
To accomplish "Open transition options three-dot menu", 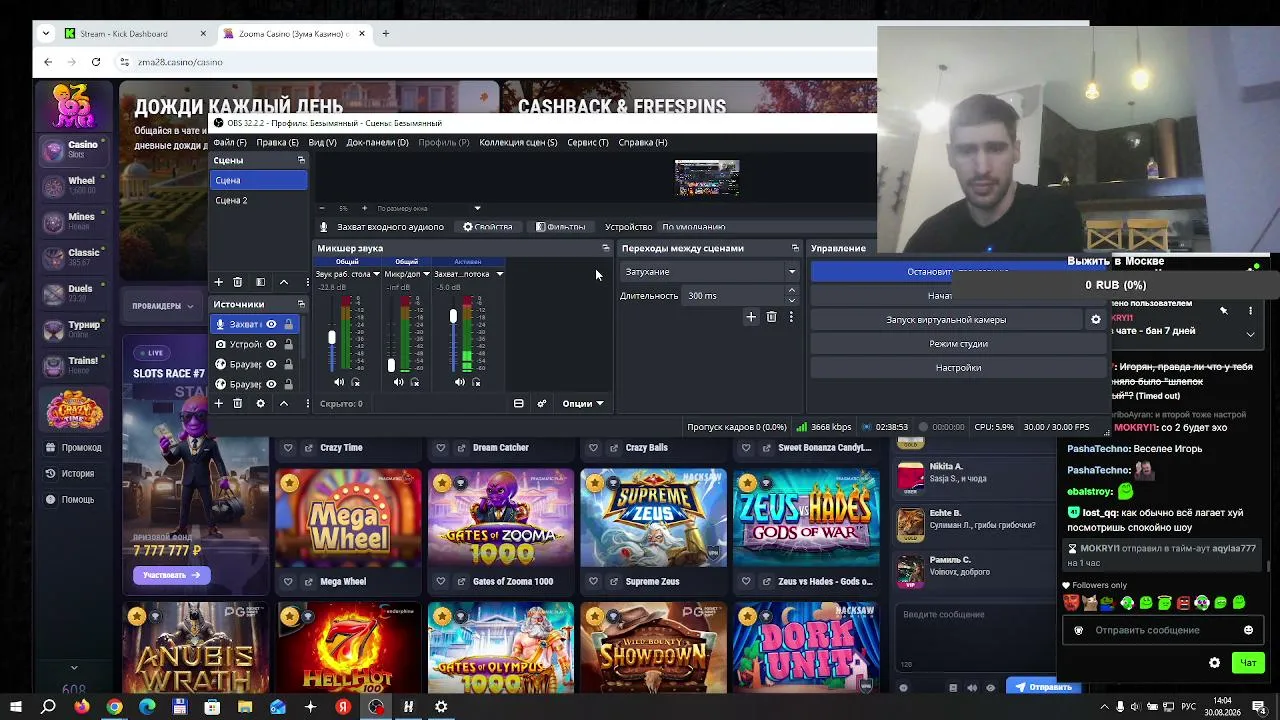I will pos(791,317).
